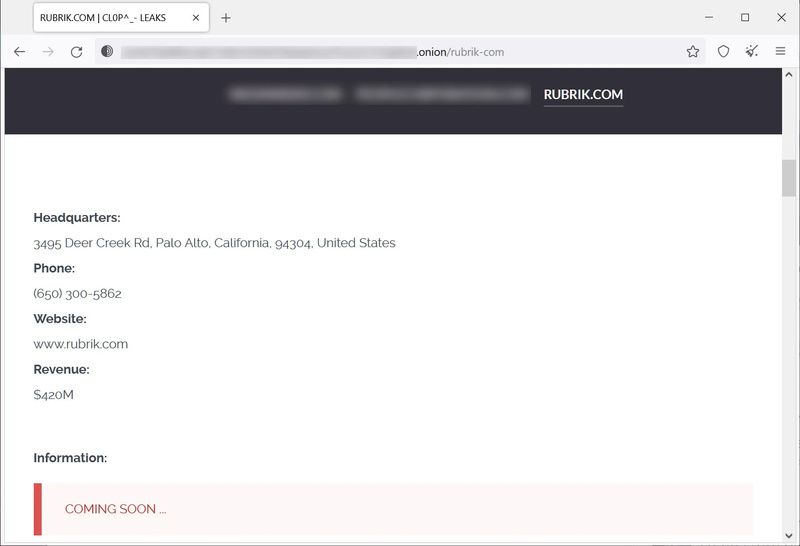Reload the current page
Screen dimensions: 800x546
(x=77, y=52)
